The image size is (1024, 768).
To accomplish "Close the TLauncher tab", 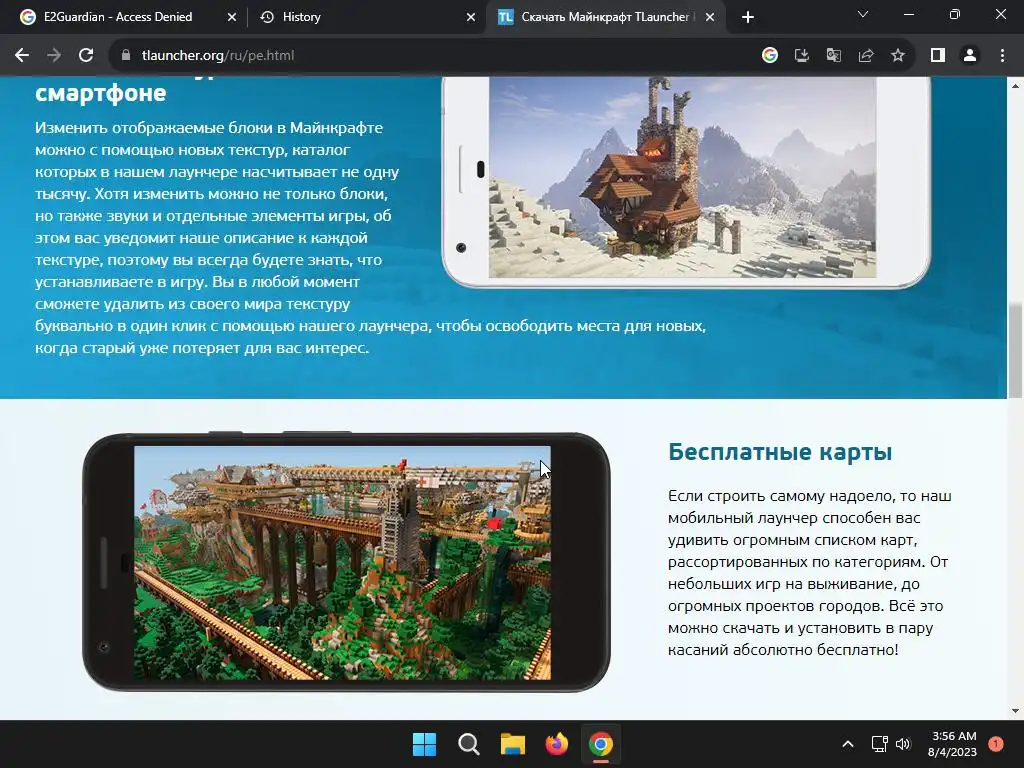I will [x=711, y=18].
